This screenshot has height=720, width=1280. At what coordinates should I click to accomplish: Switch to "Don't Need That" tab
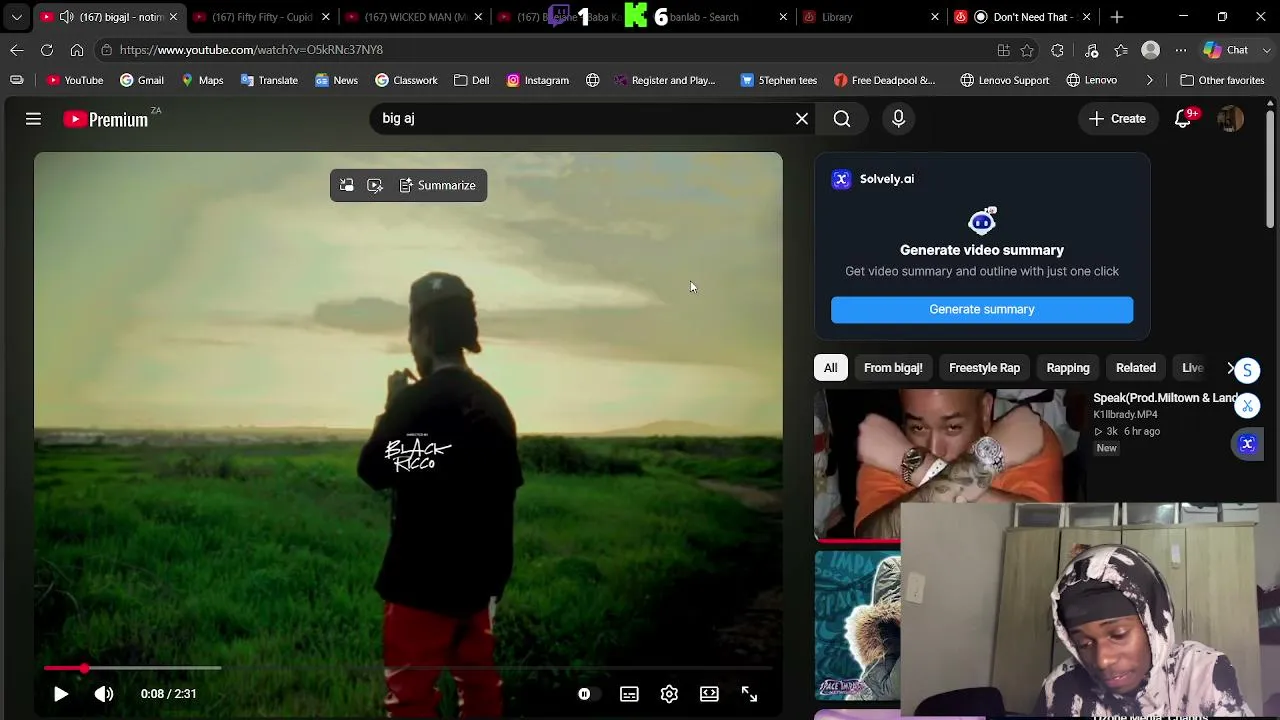1022,17
